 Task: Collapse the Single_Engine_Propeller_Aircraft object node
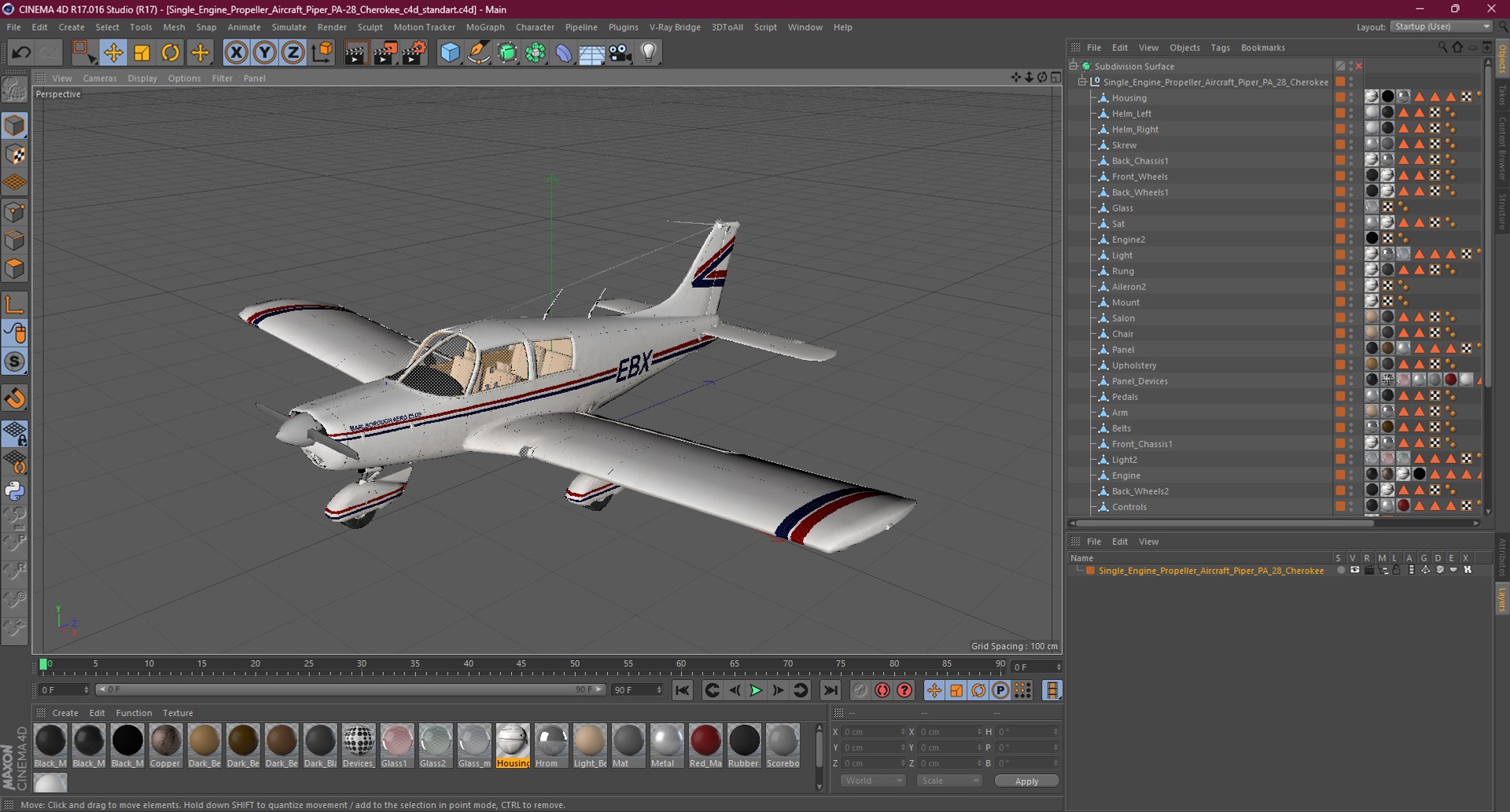pyautogui.click(x=1082, y=82)
